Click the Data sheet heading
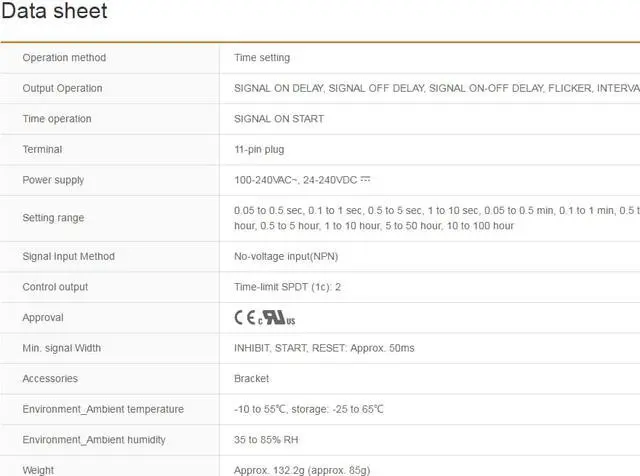 (x=54, y=13)
